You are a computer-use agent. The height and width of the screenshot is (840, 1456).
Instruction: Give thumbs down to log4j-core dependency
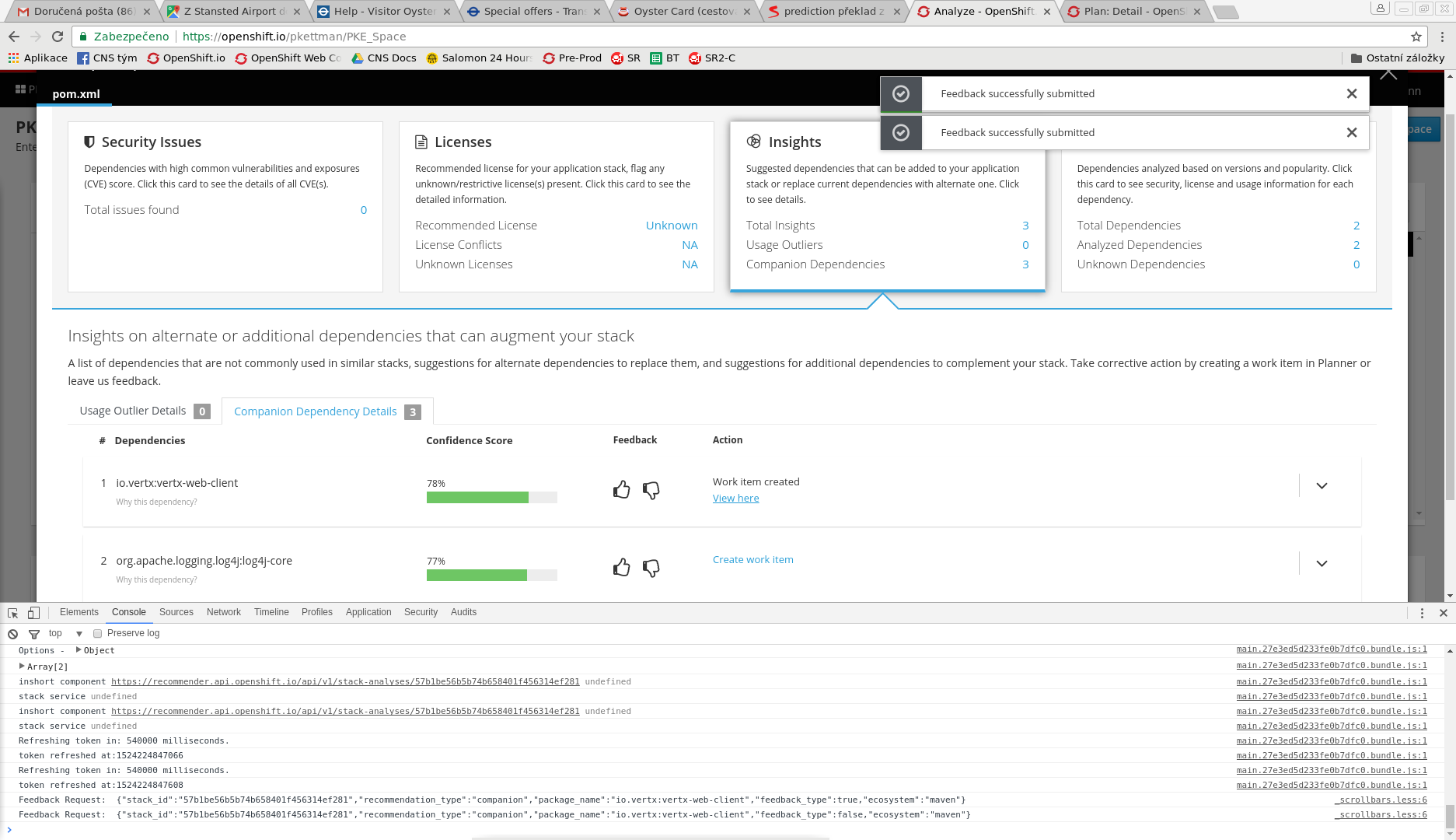652,567
